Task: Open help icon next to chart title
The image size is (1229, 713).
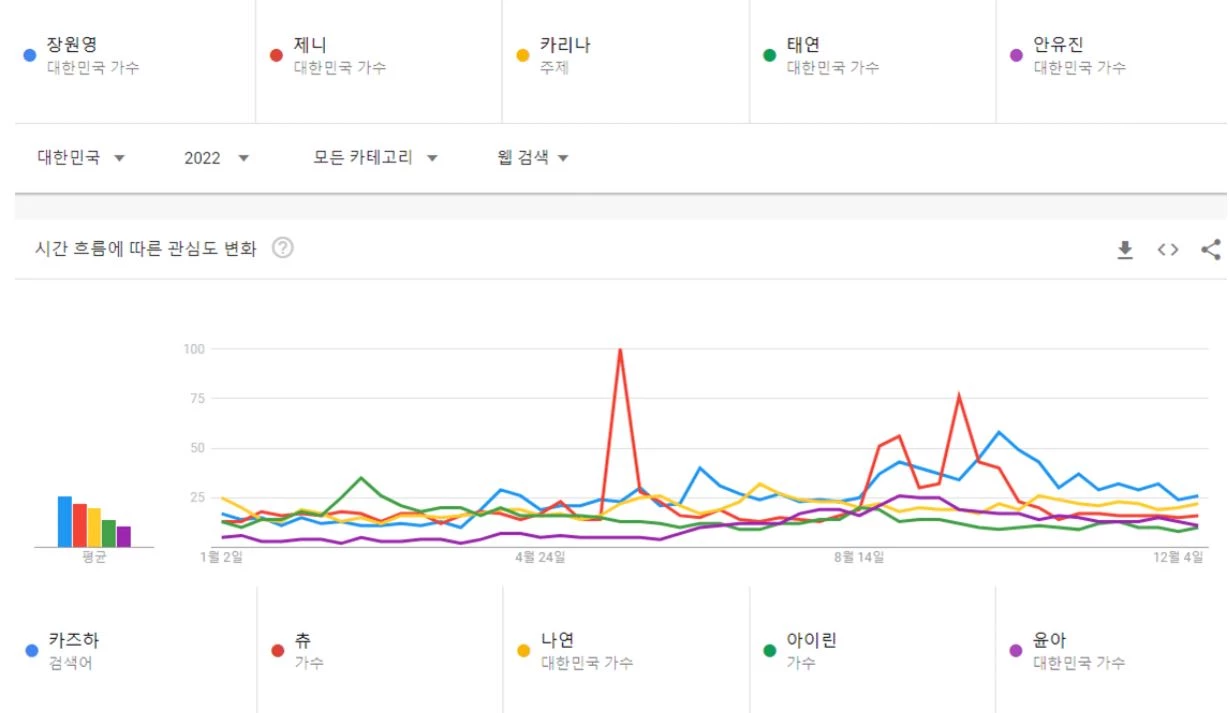Action: click(x=283, y=249)
